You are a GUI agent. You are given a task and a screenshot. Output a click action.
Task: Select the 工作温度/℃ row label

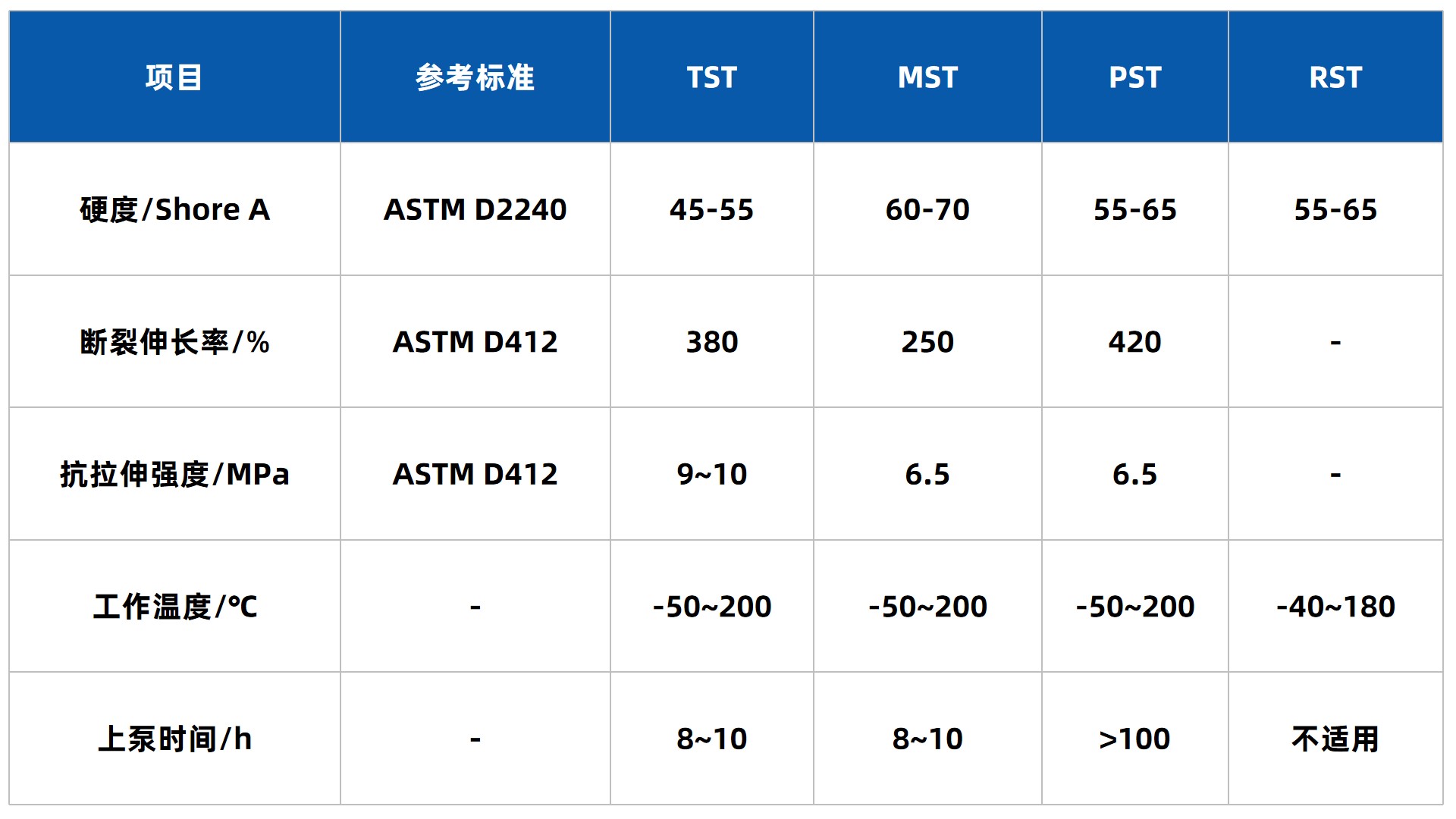pyautogui.click(x=174, y=607)
